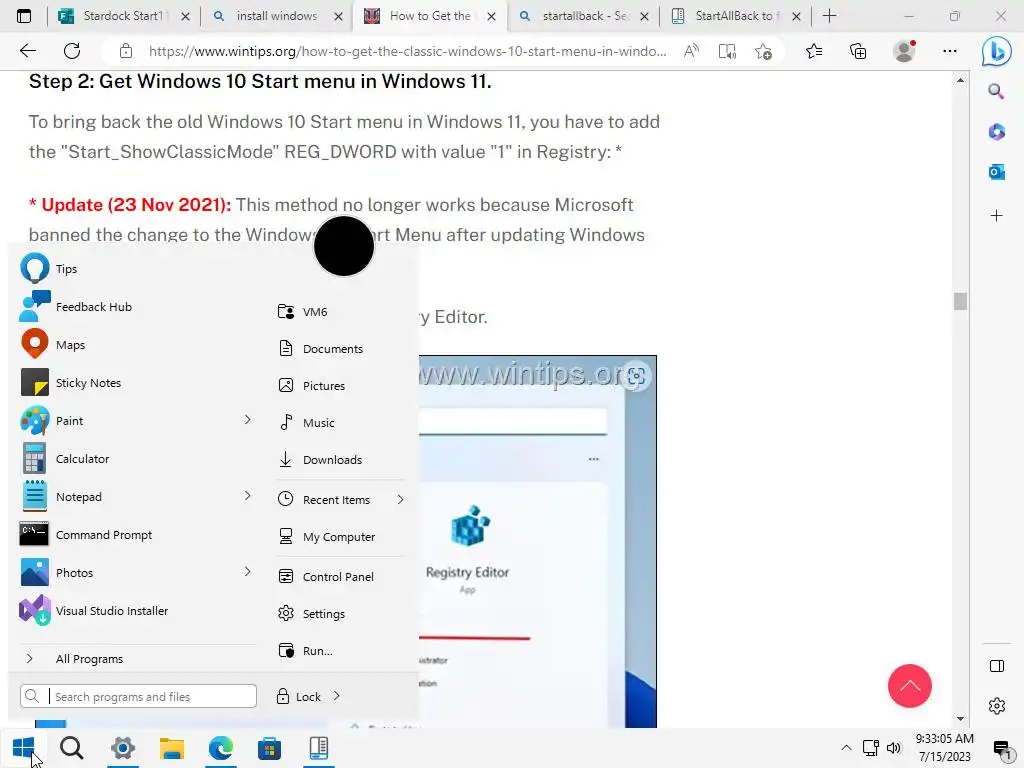The image size is (1024, 768).
Task: Open Pictures folder from Start menu
Action: point(341,385)
